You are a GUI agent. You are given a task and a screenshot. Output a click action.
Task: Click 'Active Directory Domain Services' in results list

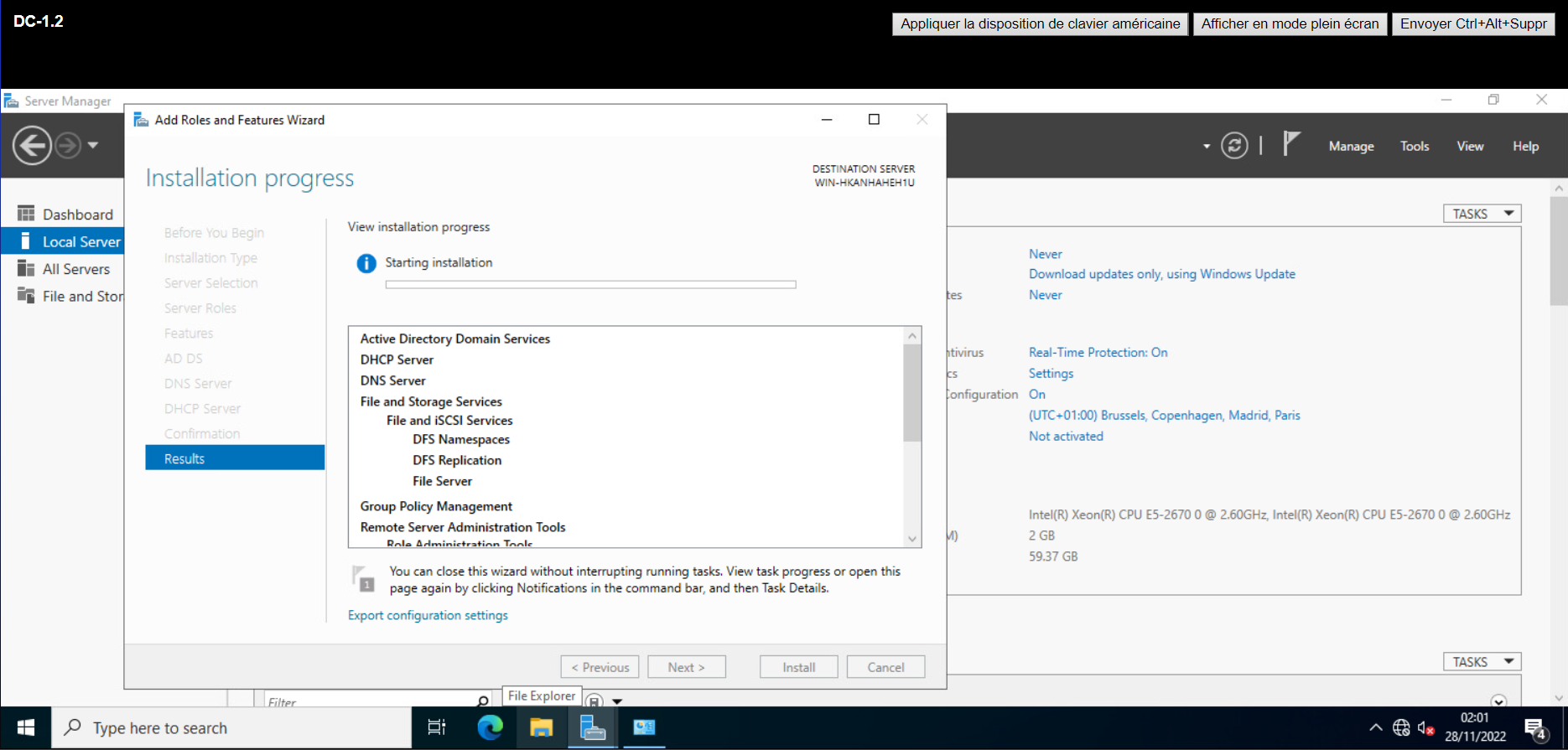click(x=455, y=339)
